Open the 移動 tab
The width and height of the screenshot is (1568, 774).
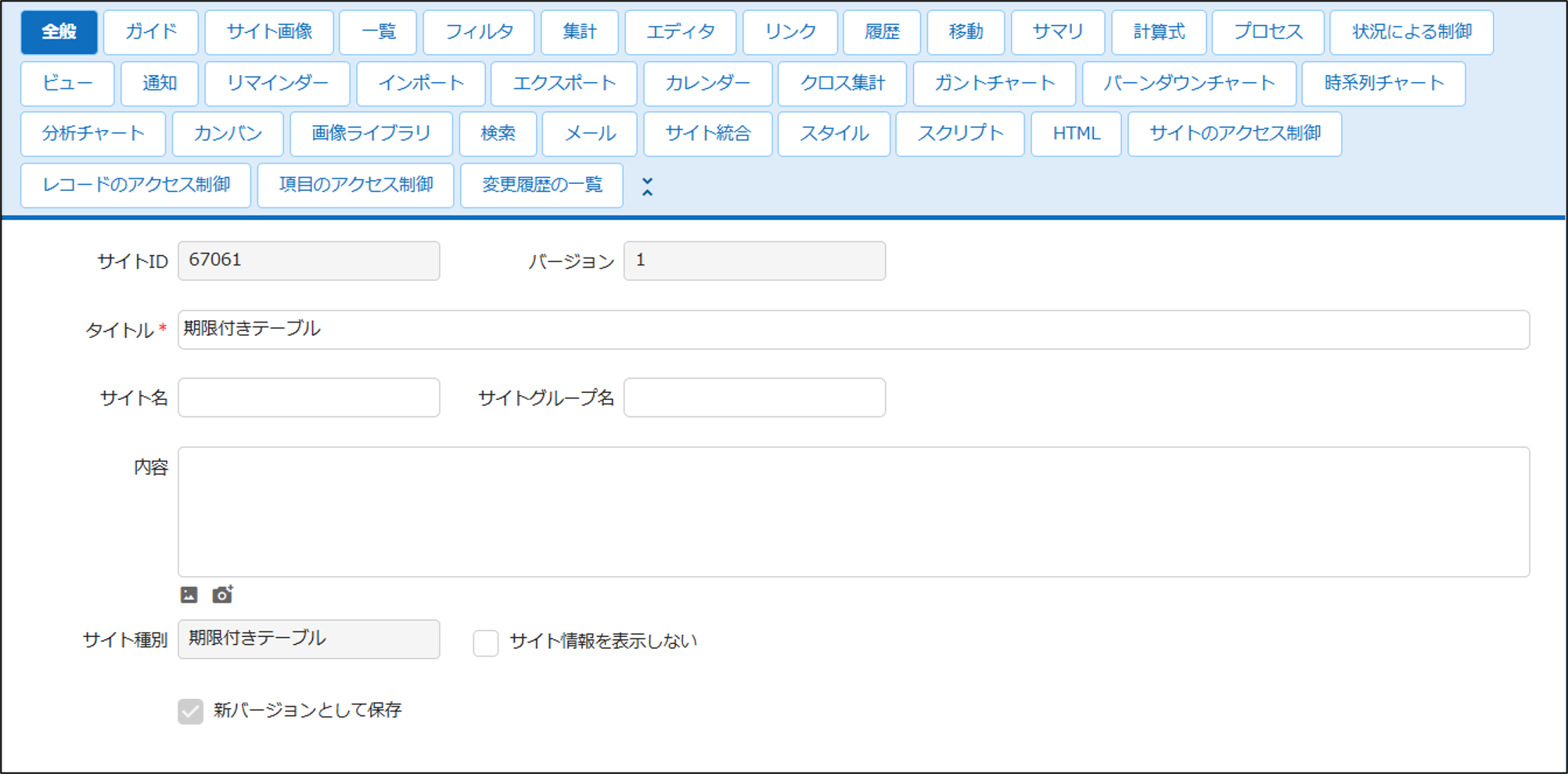pyautogui.click(x=966, y=32)
